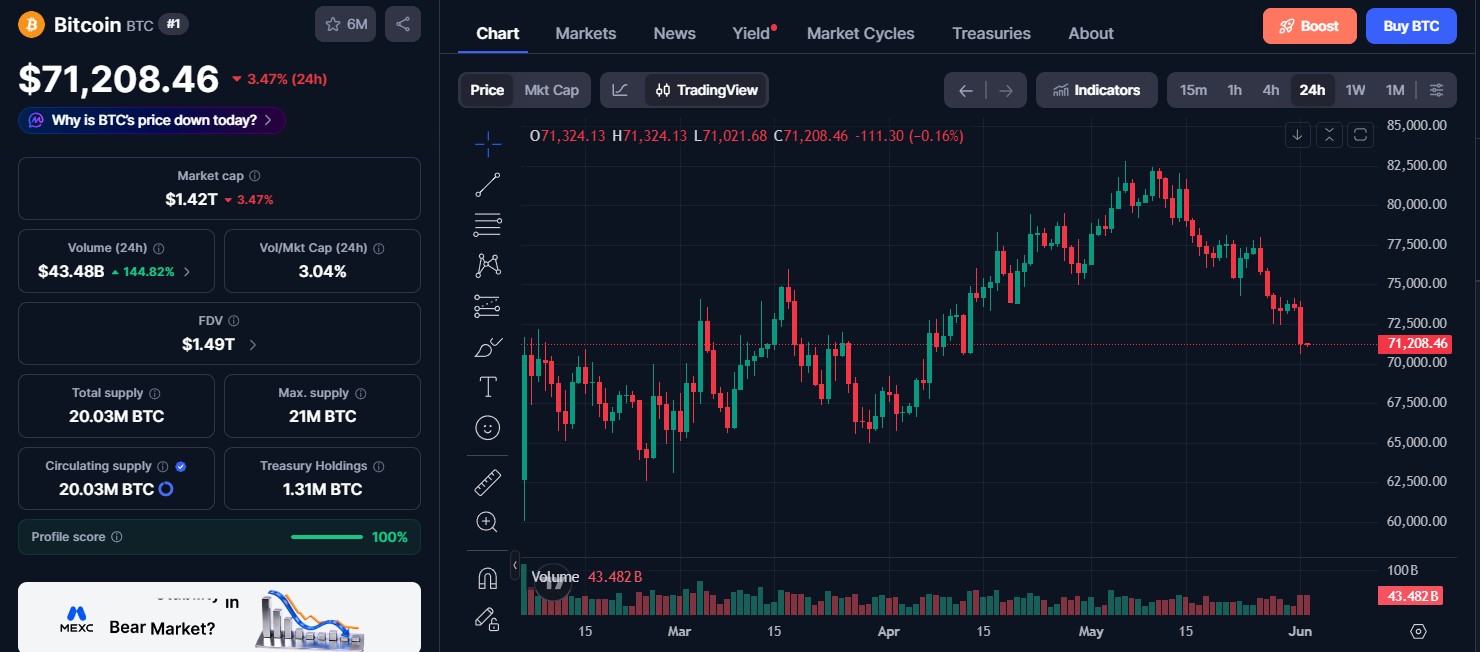Screen dimensions: 1480x652
Task: Open 'Why is BTC's price down today?'
Action: click(x=152, y=120)
